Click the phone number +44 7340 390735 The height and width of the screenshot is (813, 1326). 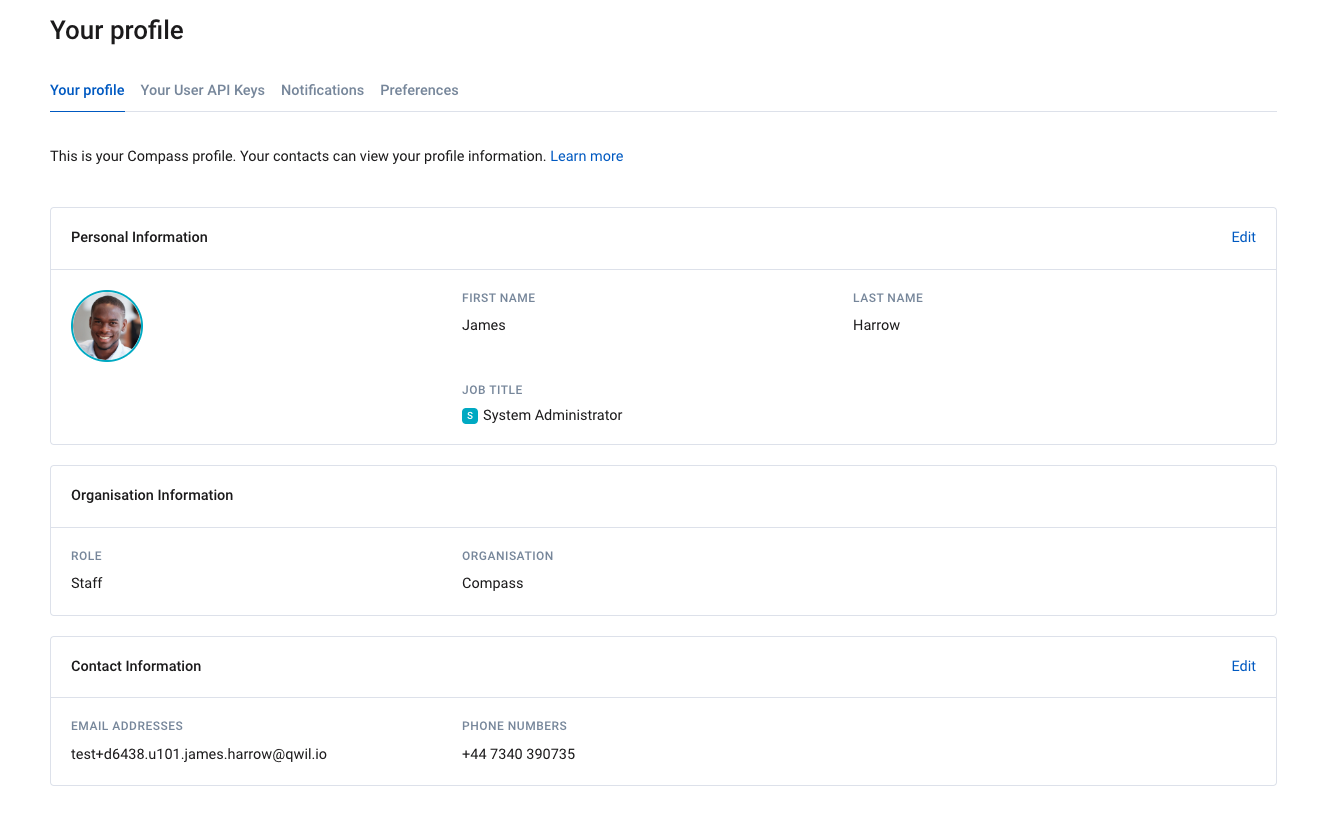click(x=518, y=754)
